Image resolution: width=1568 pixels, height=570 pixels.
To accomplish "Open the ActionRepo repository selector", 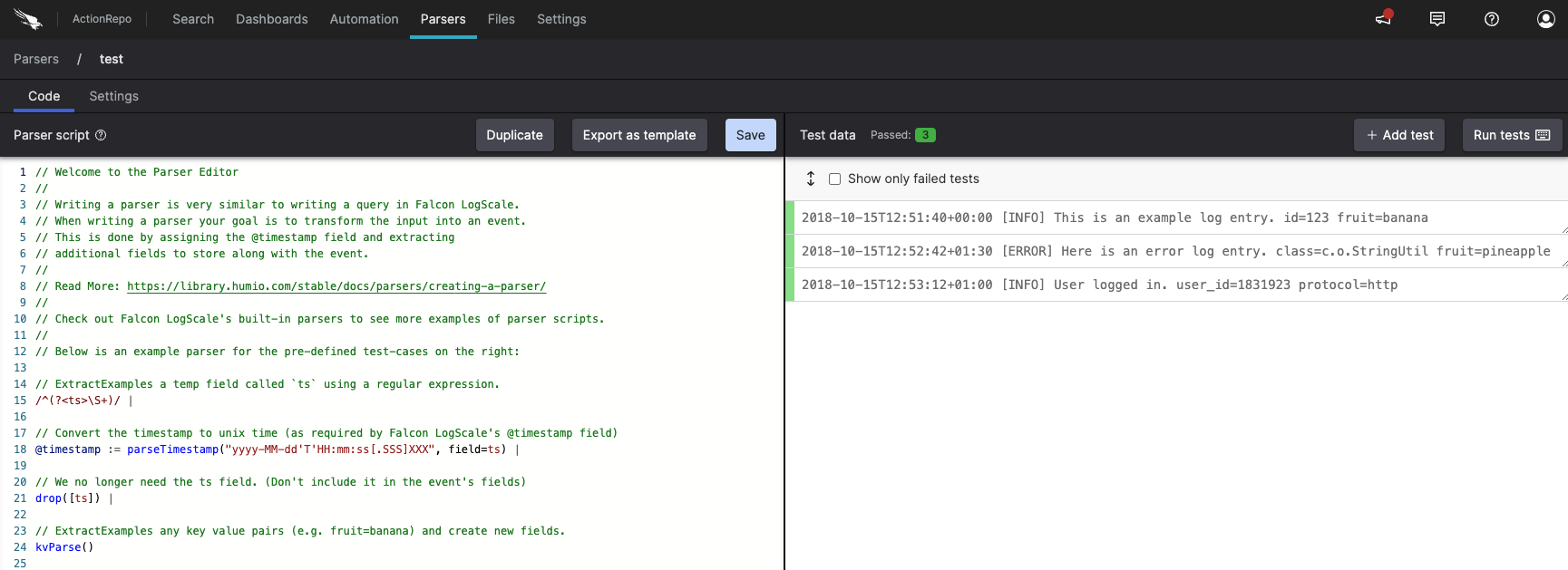I will 102,19.
